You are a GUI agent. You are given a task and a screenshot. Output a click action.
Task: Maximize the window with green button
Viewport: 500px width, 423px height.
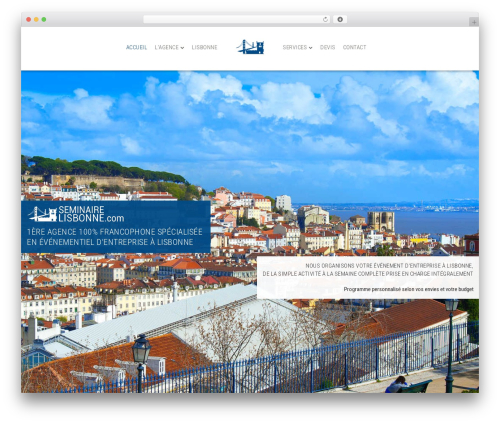[44, 19]
